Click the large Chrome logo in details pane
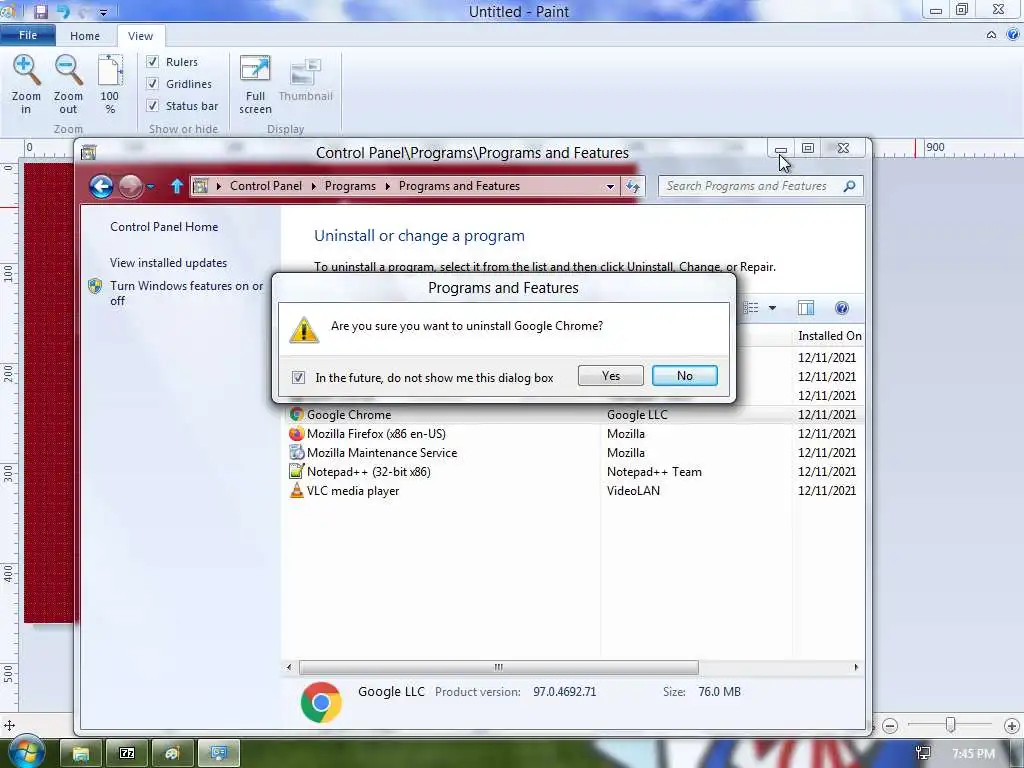Screen dimensions: 1024x768 tap(321, 702)
